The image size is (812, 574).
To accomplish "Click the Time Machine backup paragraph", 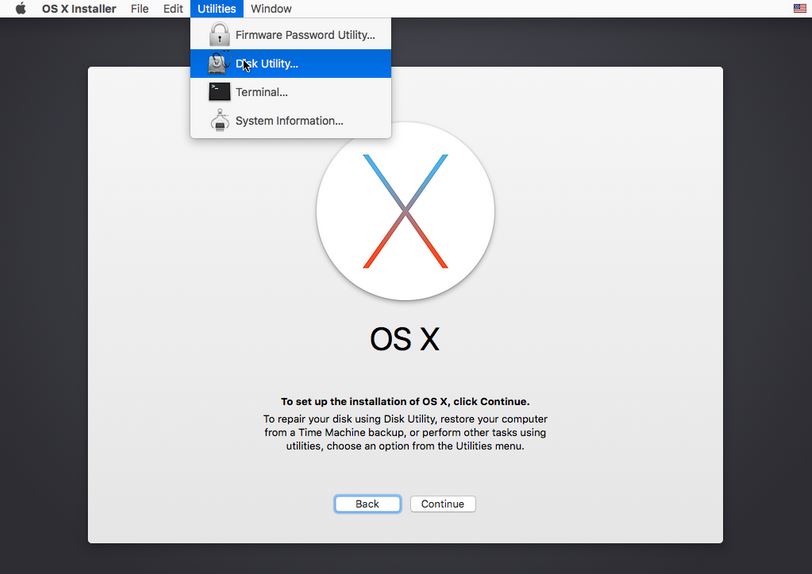I will coord(405,433).
